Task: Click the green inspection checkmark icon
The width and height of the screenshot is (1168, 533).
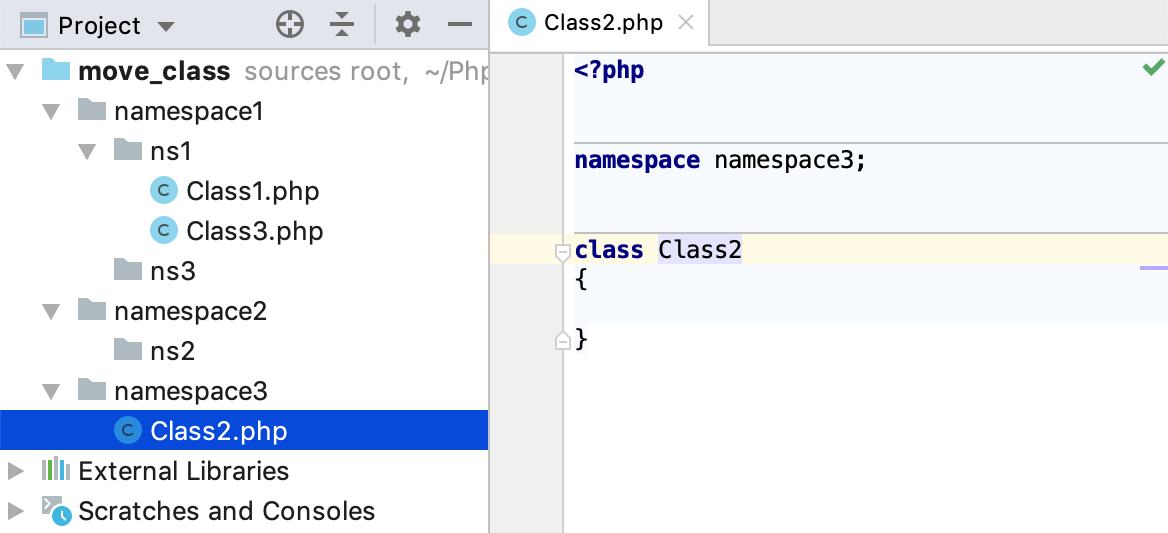Action: [x=1153, y=68]
